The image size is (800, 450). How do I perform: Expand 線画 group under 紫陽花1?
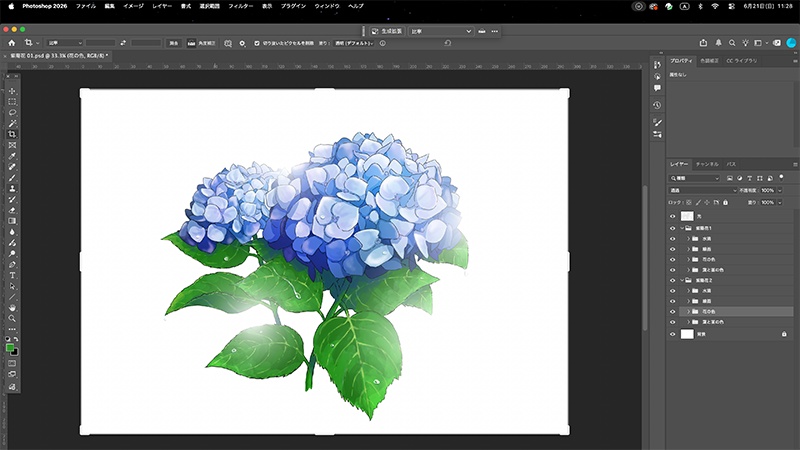(x=688, y=249)
